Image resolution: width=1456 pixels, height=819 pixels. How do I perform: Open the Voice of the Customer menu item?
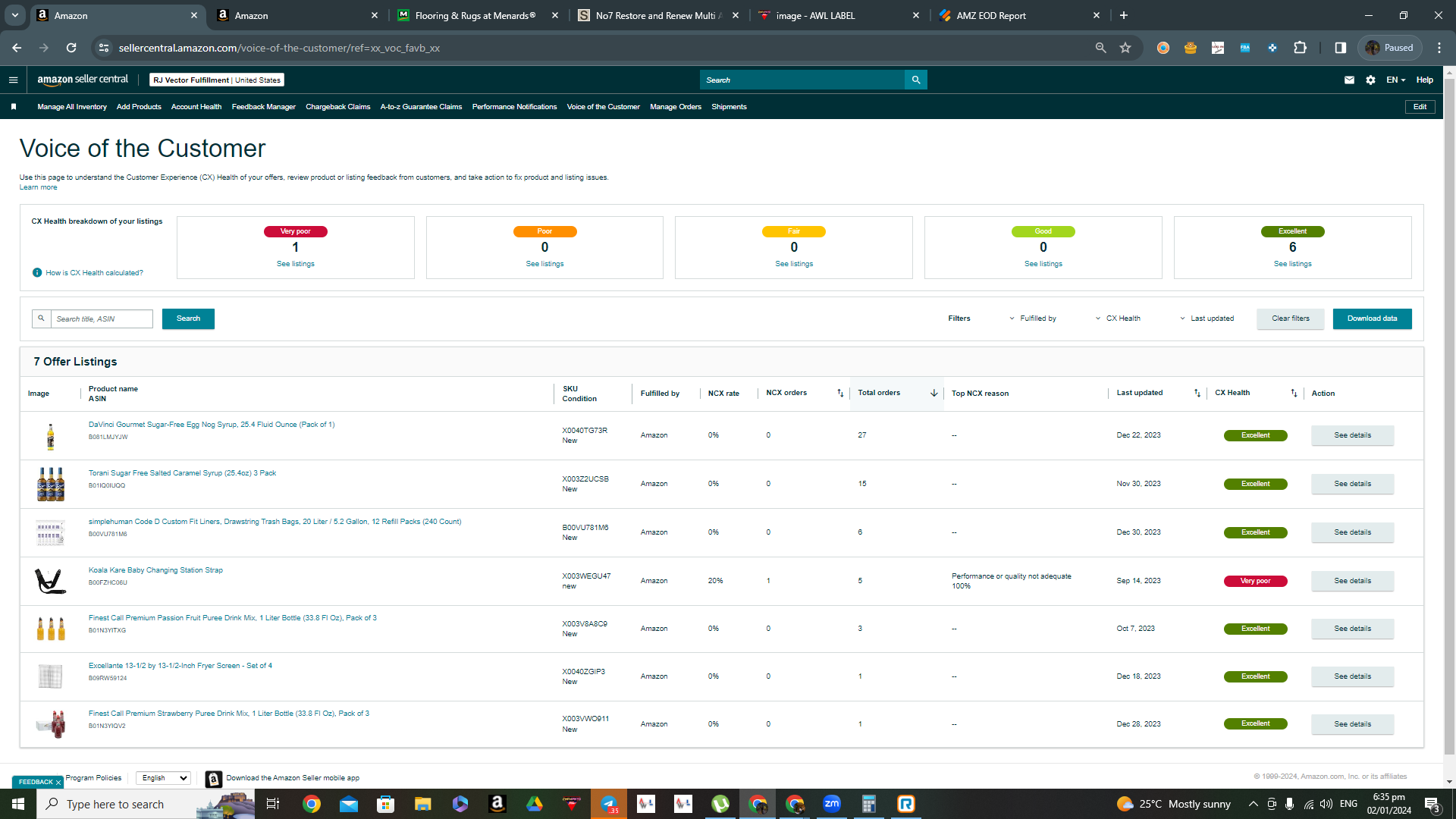pyautogui.click(x=603, y=107)
